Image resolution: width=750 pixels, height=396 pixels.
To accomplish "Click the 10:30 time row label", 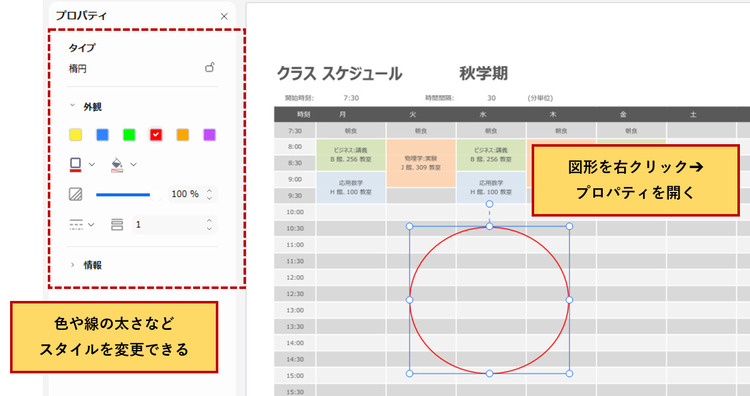I will (x=295, y=228).
